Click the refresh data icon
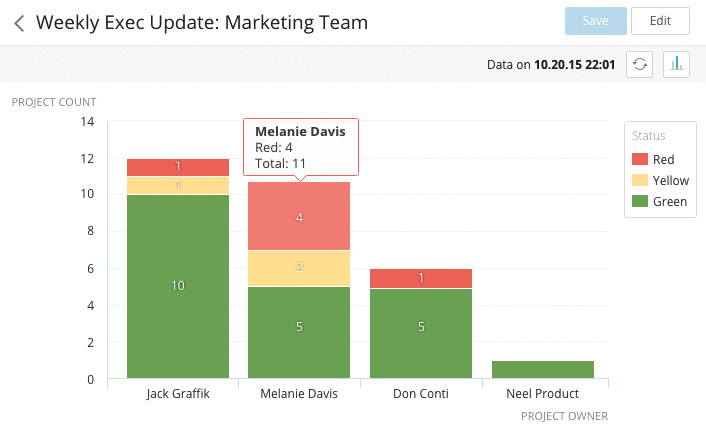Screen dimensions: 706x432 pyautogui.click(x=640, y=64)
